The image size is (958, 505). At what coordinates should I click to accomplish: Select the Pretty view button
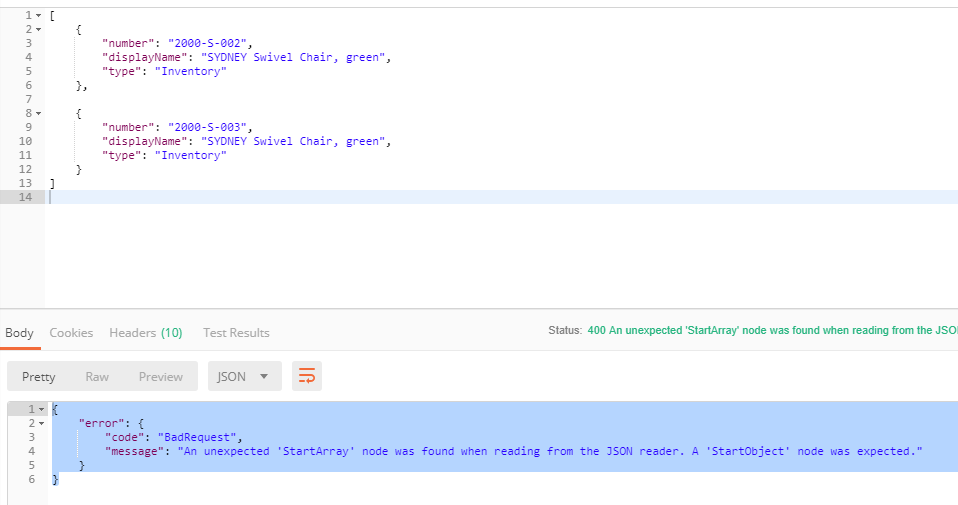click(38, 377)
